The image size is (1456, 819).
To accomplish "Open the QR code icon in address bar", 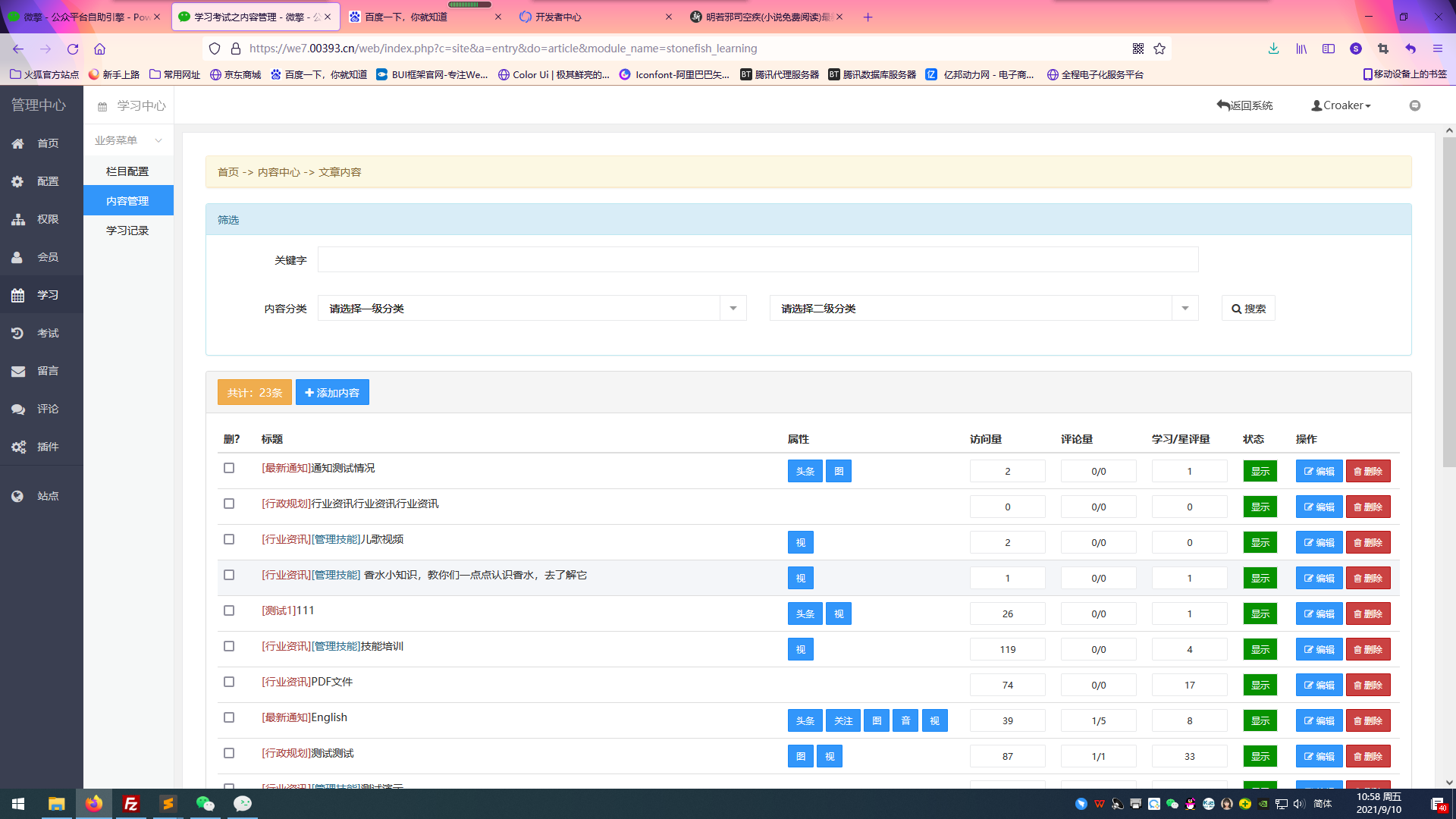I will (x=1138, y=49).
